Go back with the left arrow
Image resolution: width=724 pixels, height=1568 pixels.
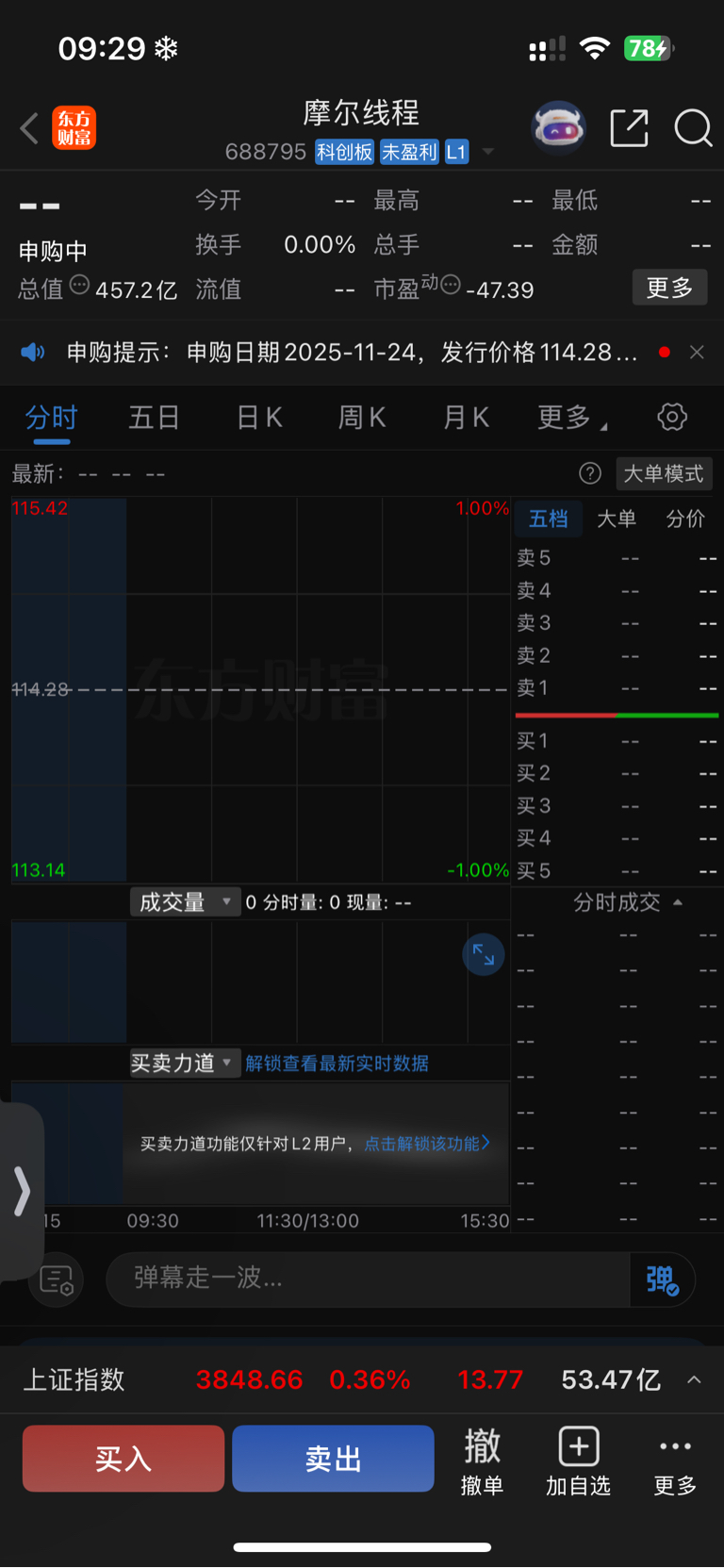(29, 128)
